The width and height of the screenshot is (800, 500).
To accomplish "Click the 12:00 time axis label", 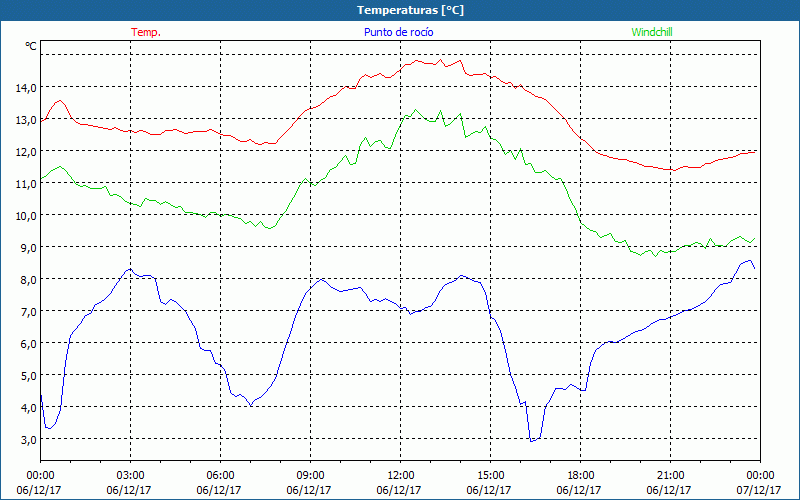I will click(x=401, y=476).
